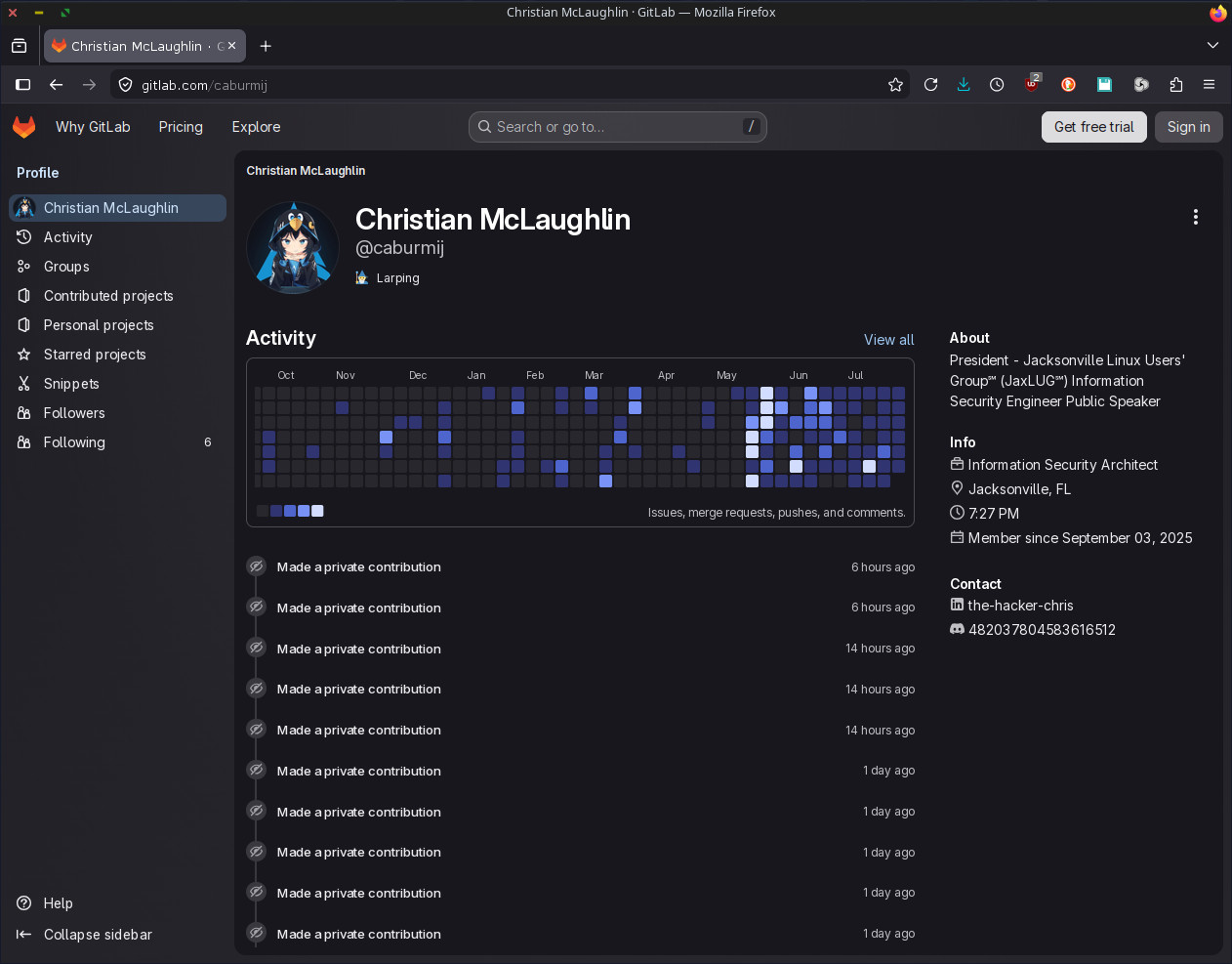The width and height of the screenshot is (1232, 964).
Task: Open the new tab plus button
Action: point(266,46)
